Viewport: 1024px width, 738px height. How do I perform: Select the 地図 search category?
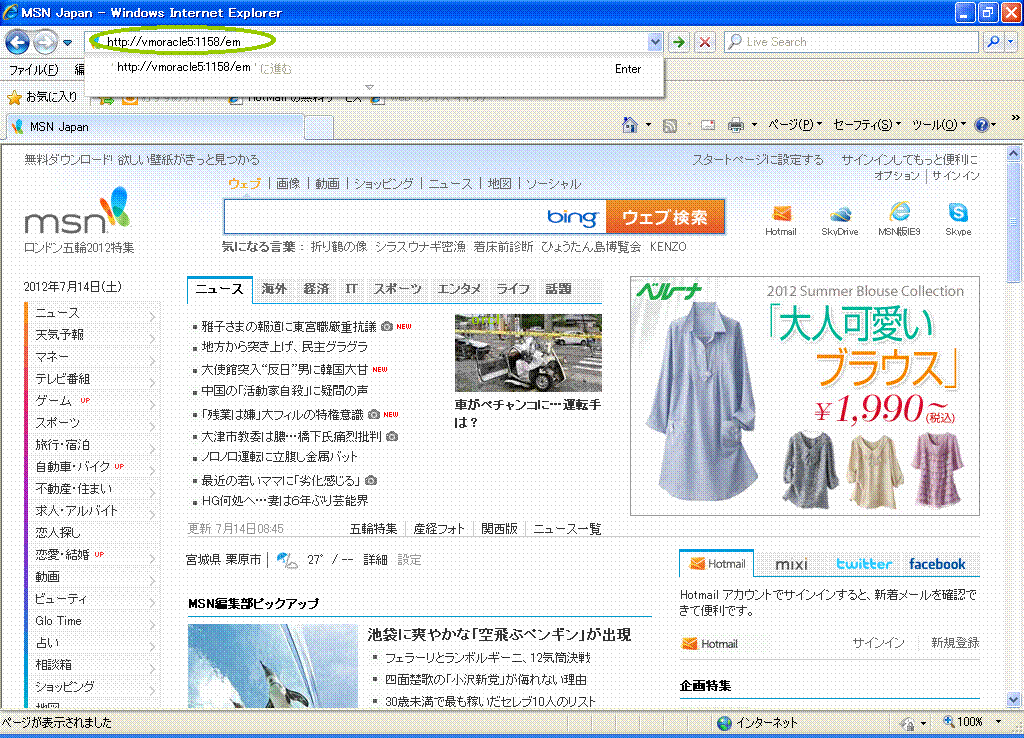coord(500,184)
